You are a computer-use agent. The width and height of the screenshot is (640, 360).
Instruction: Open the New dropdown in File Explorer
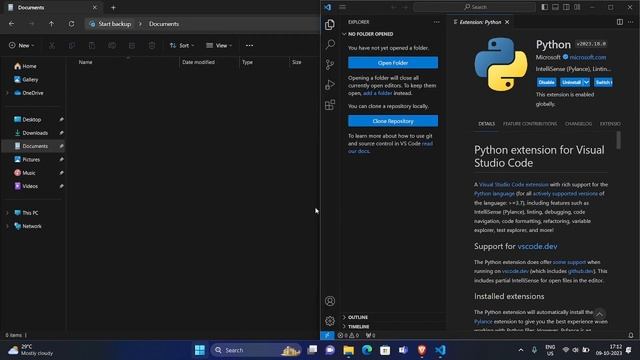(x=21, y=45)
